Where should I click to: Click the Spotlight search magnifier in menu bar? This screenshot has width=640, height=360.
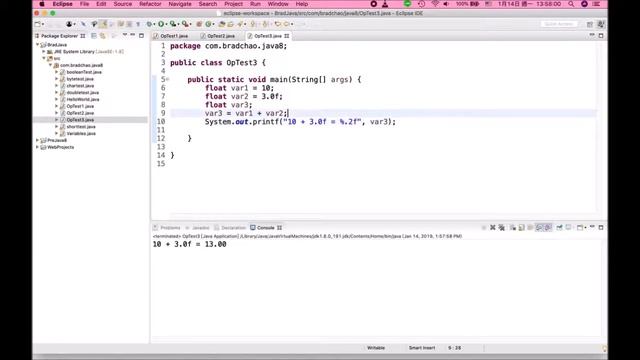pos(571,4)
